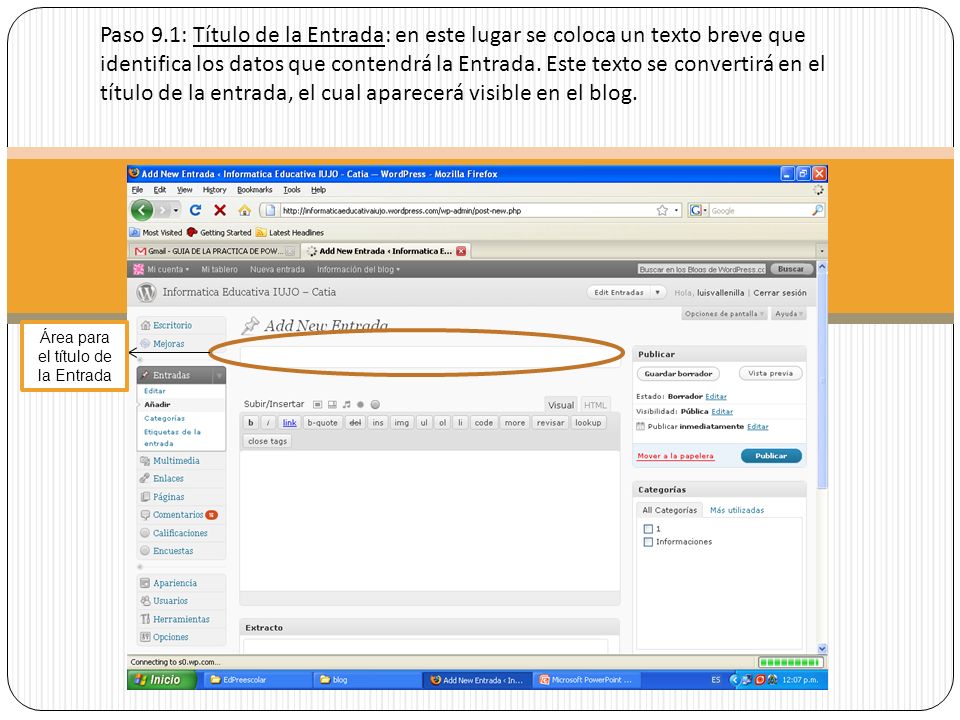This screenshot has height=720, width=960.
Task: Click the Enlaces chain icon in sidebar
Action: click(145, 478)
